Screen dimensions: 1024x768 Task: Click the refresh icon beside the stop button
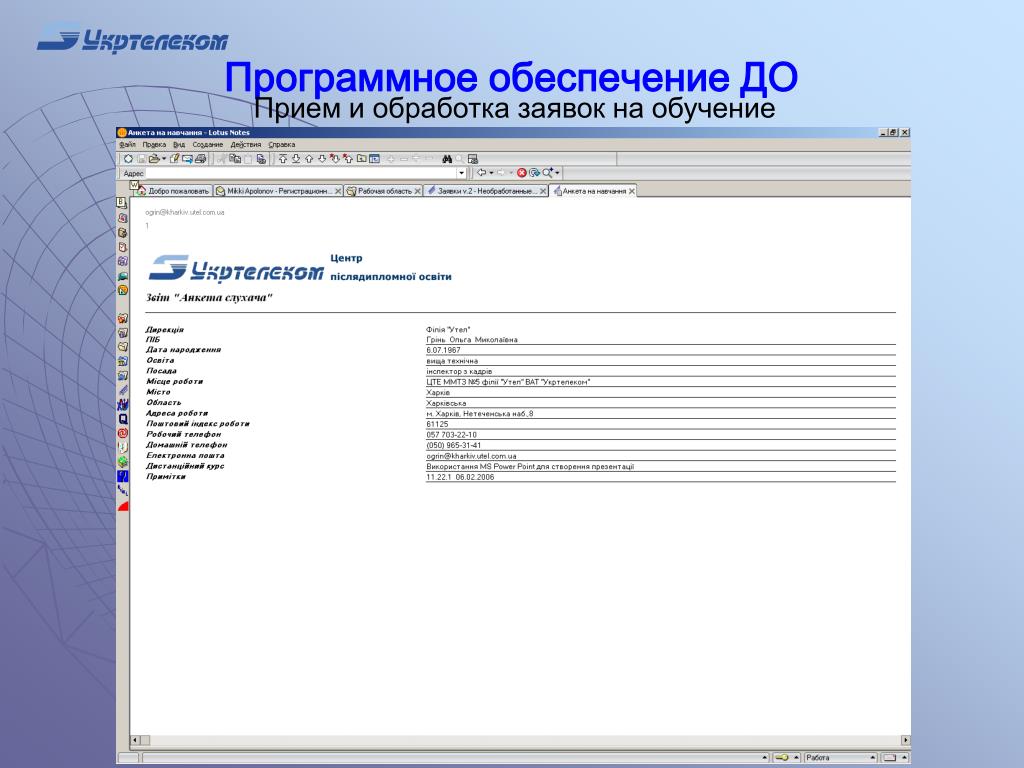pos(535,173)
